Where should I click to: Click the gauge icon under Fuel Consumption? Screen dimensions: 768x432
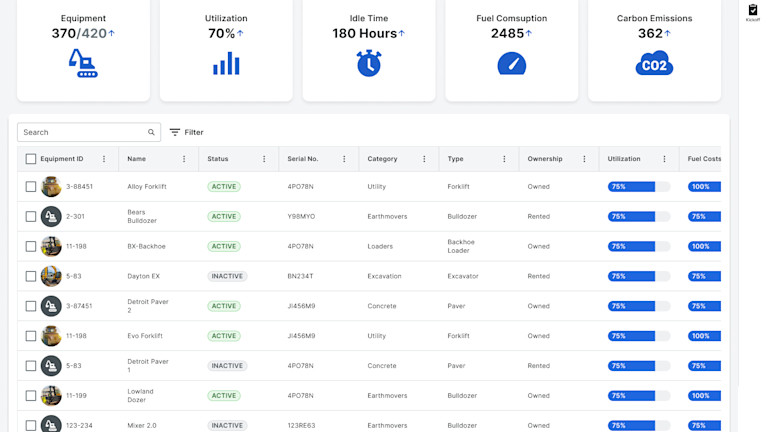(511, 63)
